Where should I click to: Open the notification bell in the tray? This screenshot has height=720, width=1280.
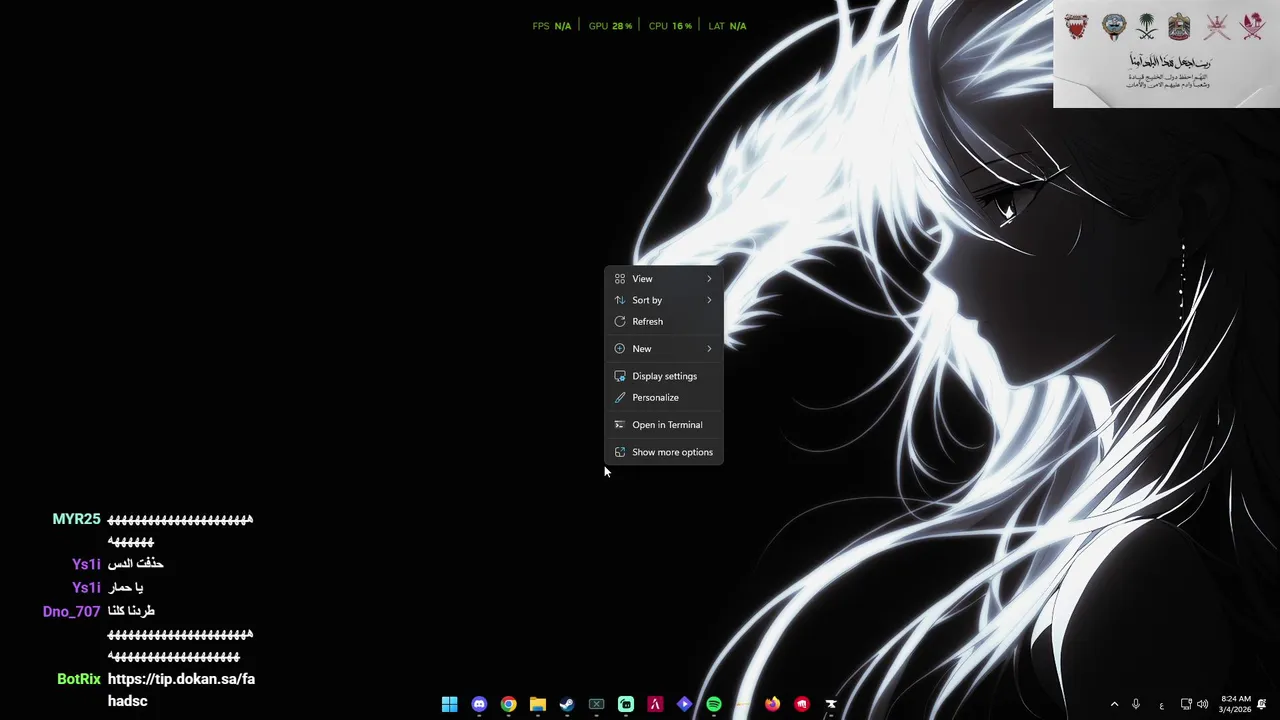(1262, 704)
